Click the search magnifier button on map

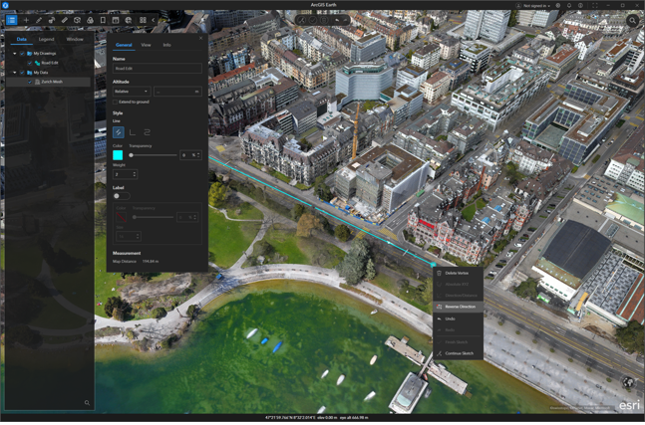pos(633,20)
